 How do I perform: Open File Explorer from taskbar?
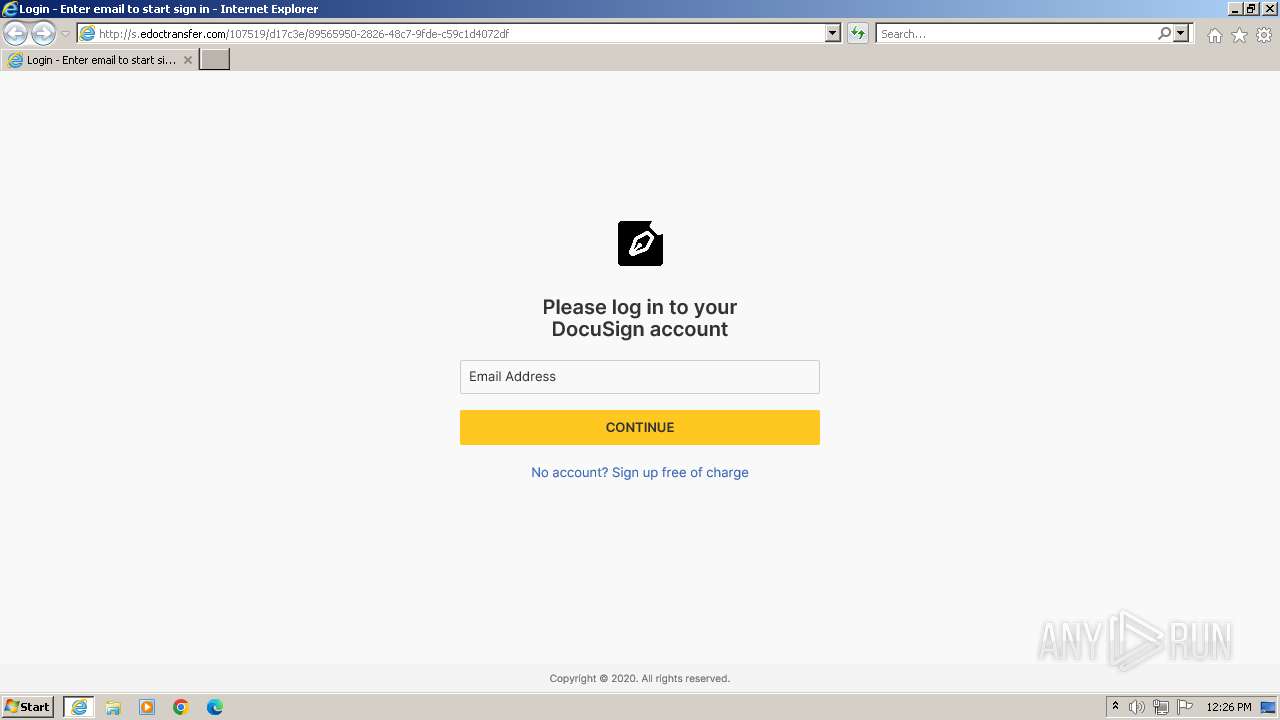(113, 707)
